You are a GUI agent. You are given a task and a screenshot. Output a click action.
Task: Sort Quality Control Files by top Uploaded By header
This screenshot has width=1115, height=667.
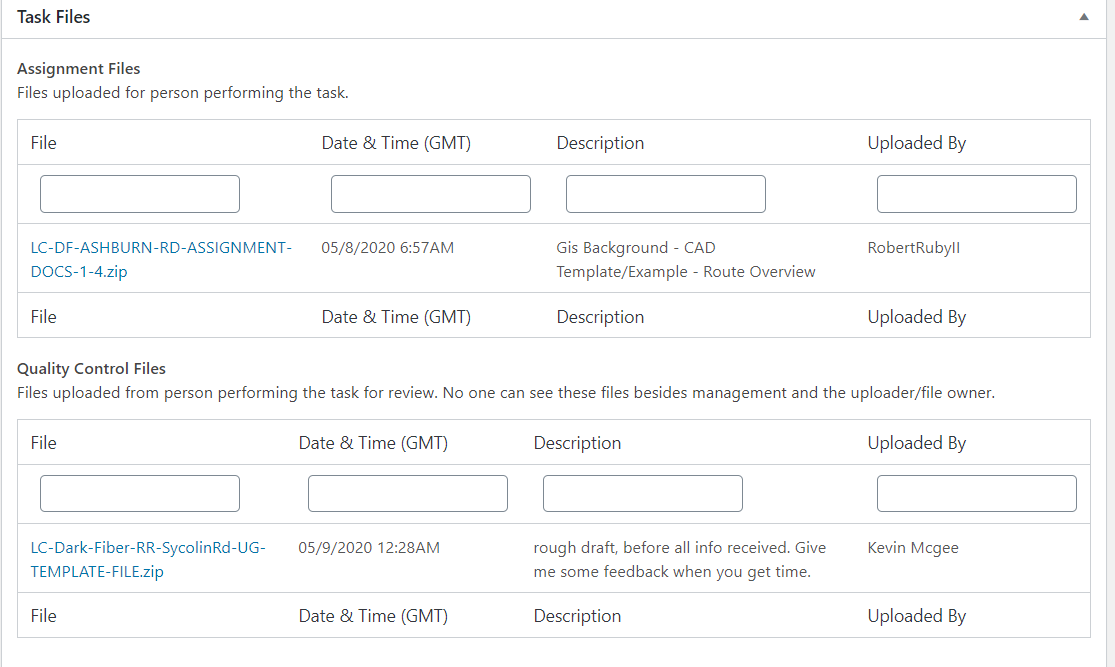[916, 443]
